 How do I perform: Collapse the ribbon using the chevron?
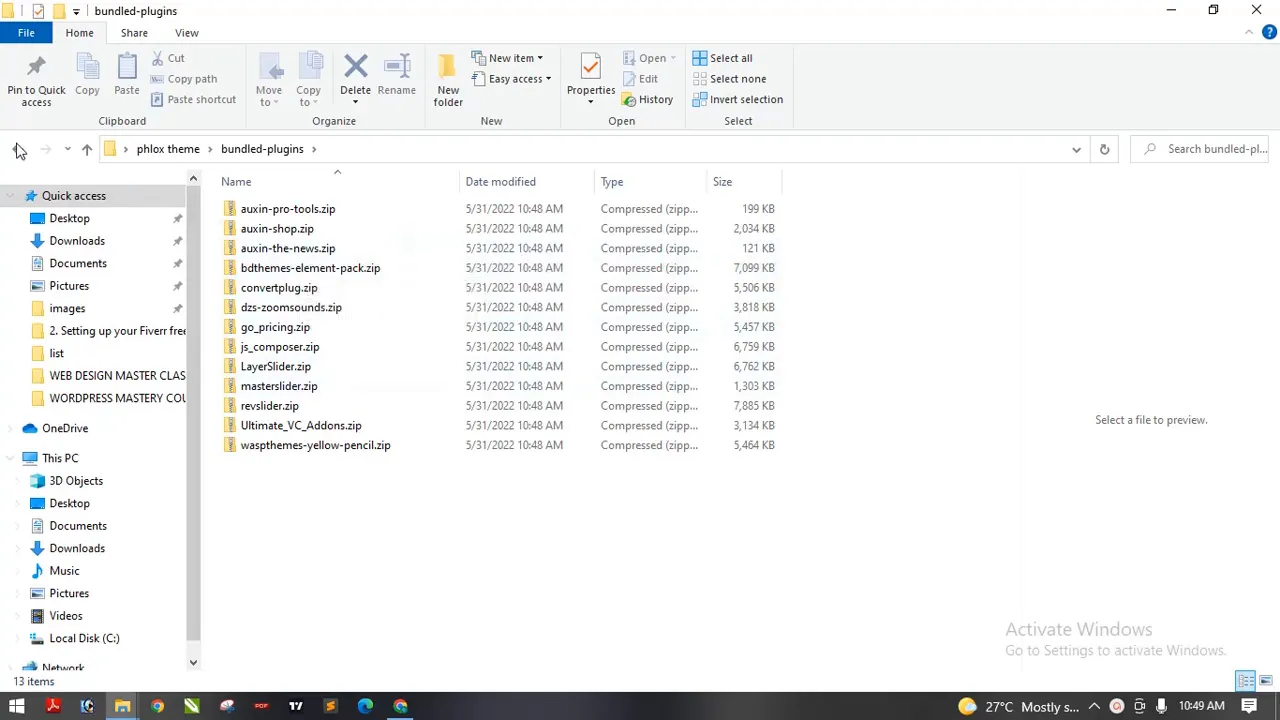tap(1249, 32)
